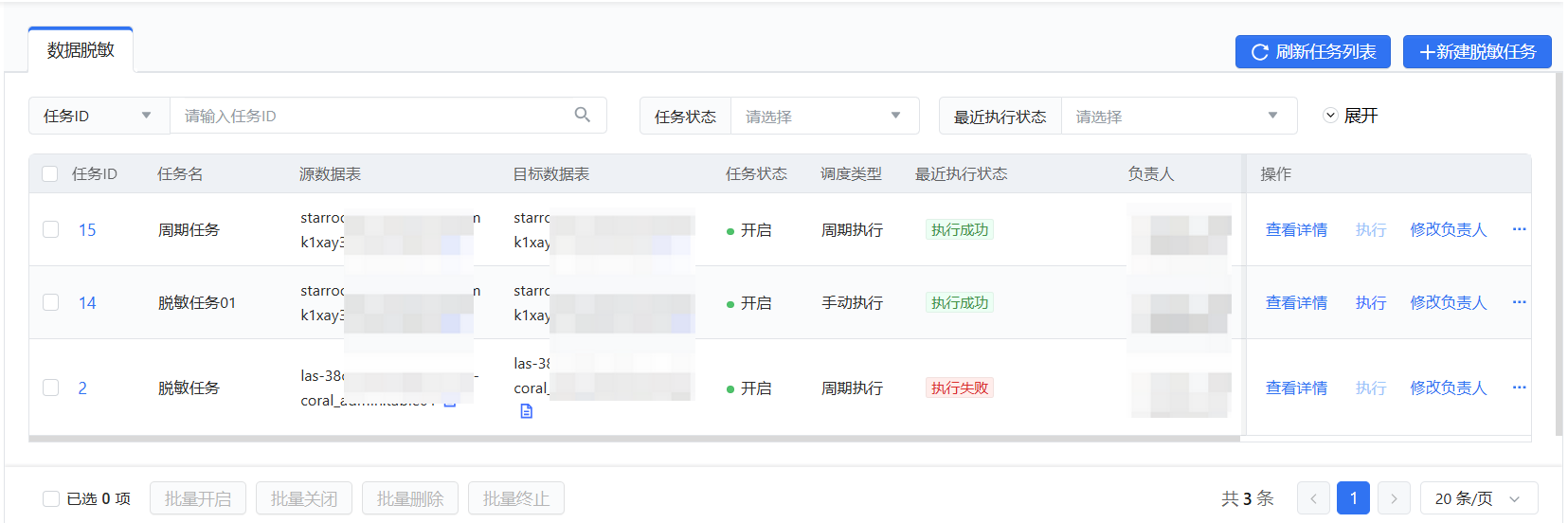Click document icon in task 2 target table
The image size is (1568, 523).
[x=527, y=411]
